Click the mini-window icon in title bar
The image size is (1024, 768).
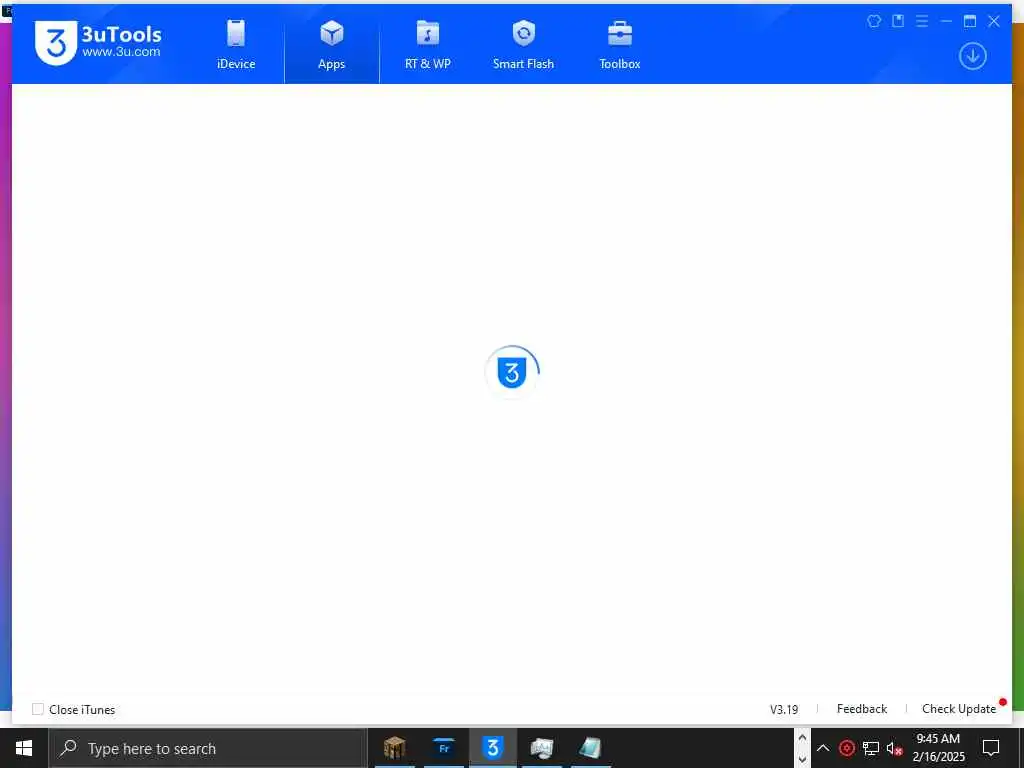899,21
